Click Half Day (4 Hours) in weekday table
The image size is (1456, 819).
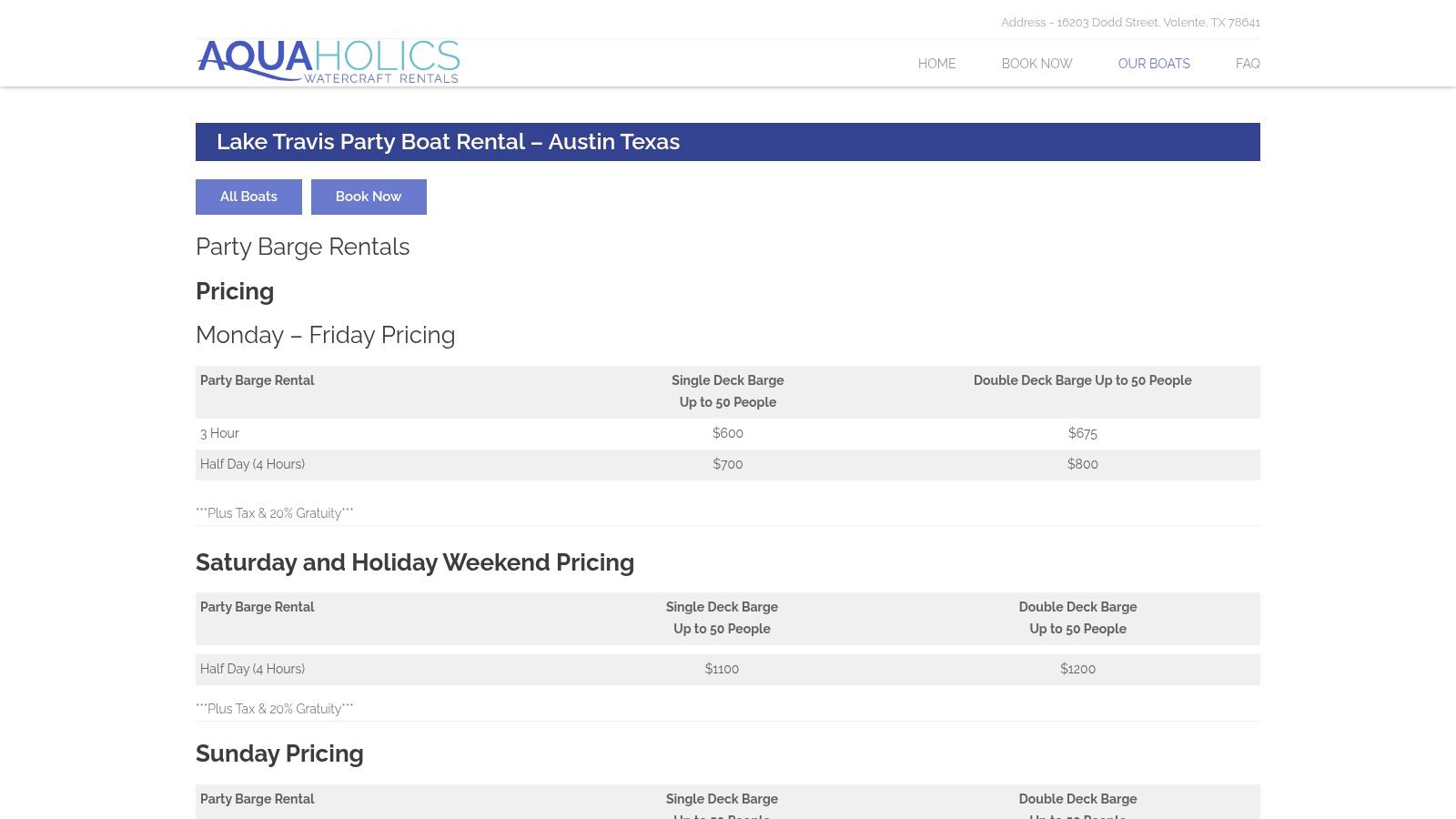(x=252, y=464)
